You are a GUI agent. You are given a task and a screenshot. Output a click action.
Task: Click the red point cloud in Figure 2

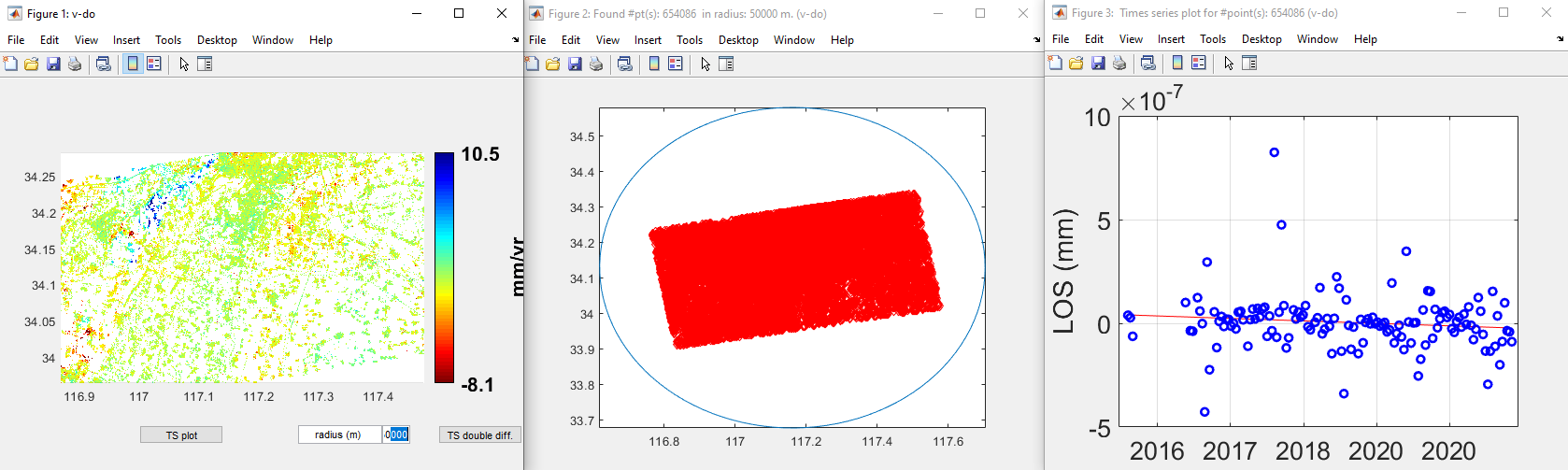point(795,270)
